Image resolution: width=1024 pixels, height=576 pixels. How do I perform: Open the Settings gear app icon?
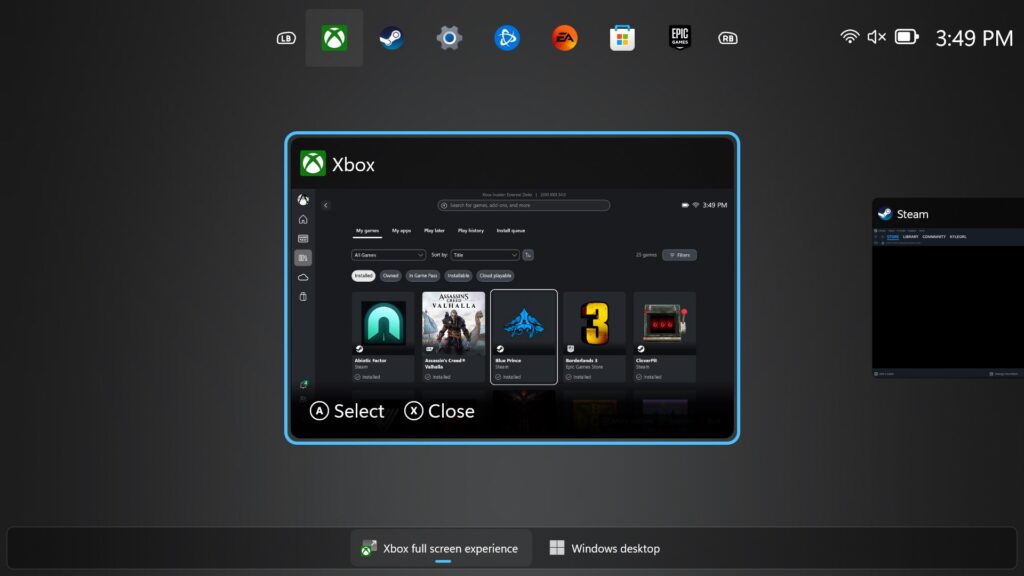click(x=449, y=38)
